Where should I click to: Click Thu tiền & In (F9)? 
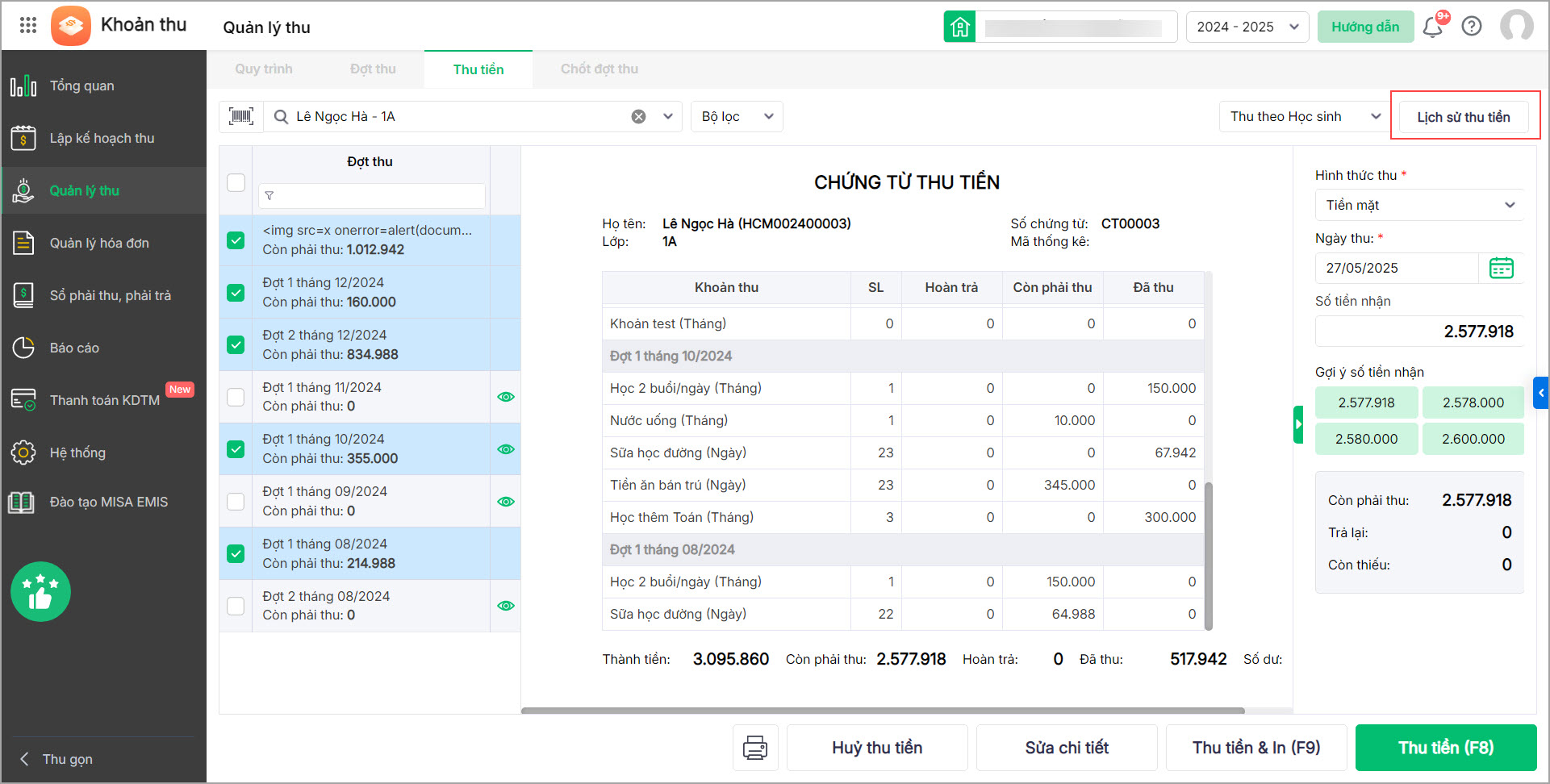(1256, 748)
